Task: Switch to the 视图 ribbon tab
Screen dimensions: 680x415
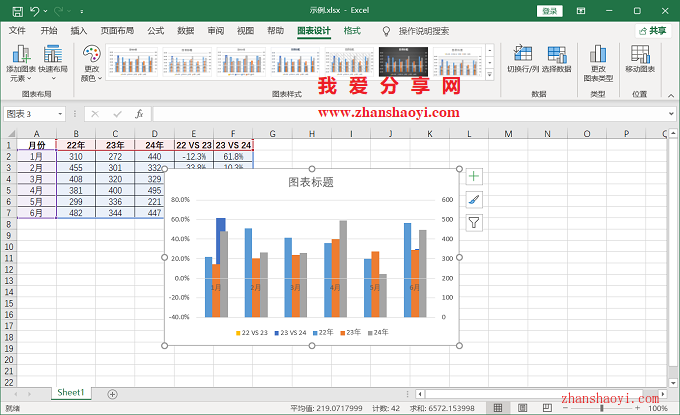Action: (x=245, y=30)
